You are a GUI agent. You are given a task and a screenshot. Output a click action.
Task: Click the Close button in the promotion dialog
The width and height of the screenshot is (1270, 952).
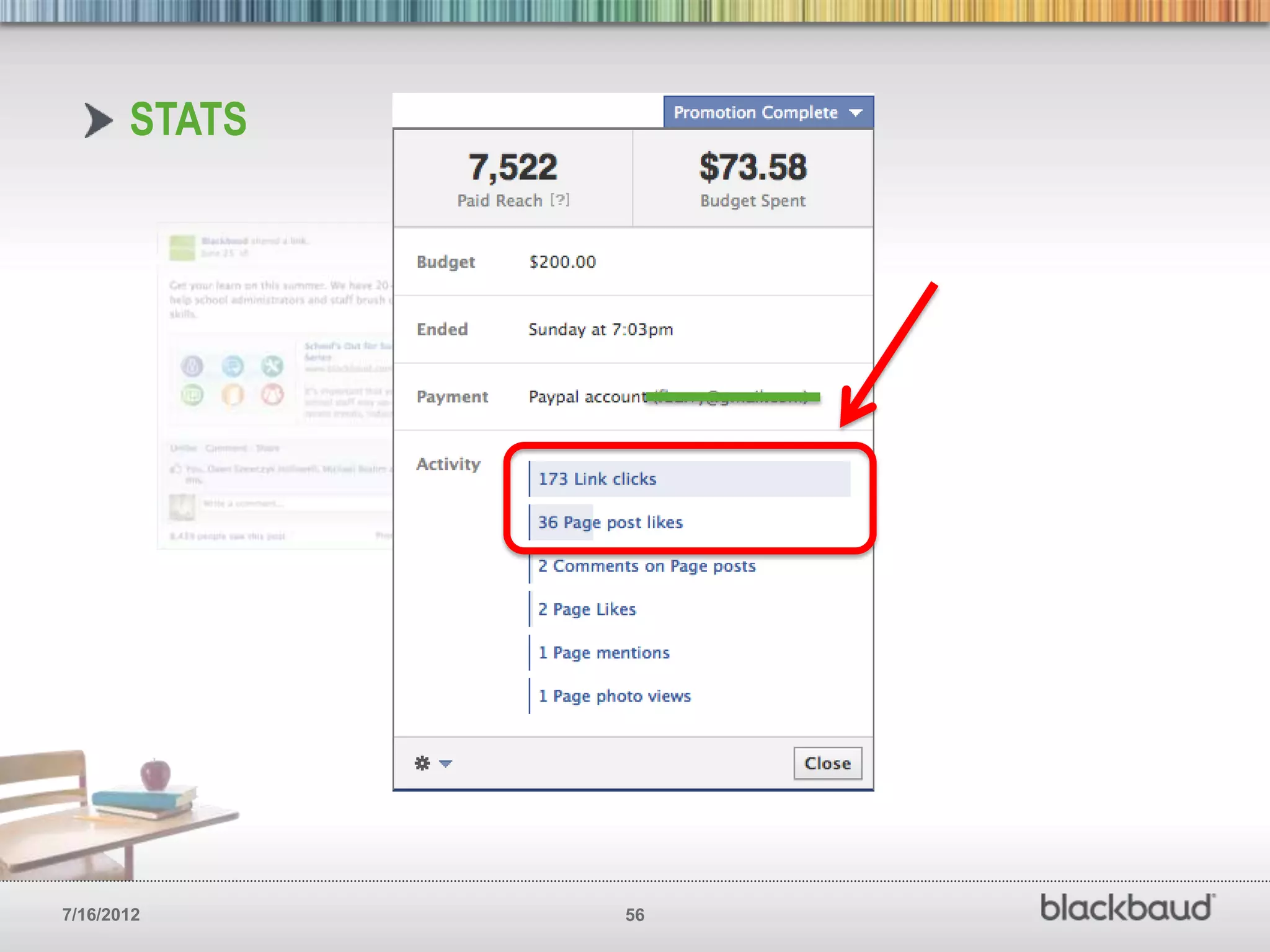(827, 763)
